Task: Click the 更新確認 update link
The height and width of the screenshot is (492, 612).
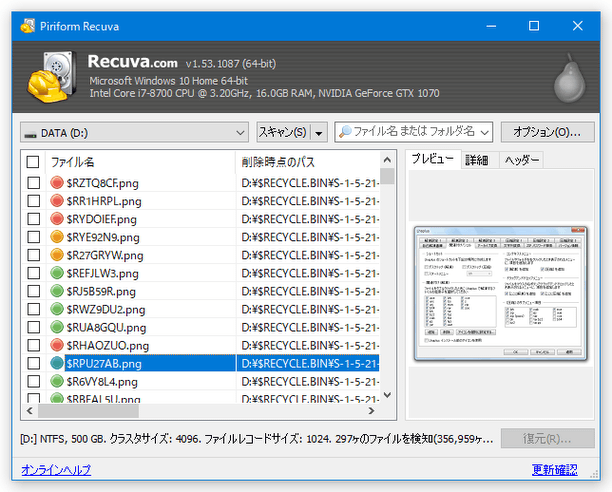Action: [554, 469]
